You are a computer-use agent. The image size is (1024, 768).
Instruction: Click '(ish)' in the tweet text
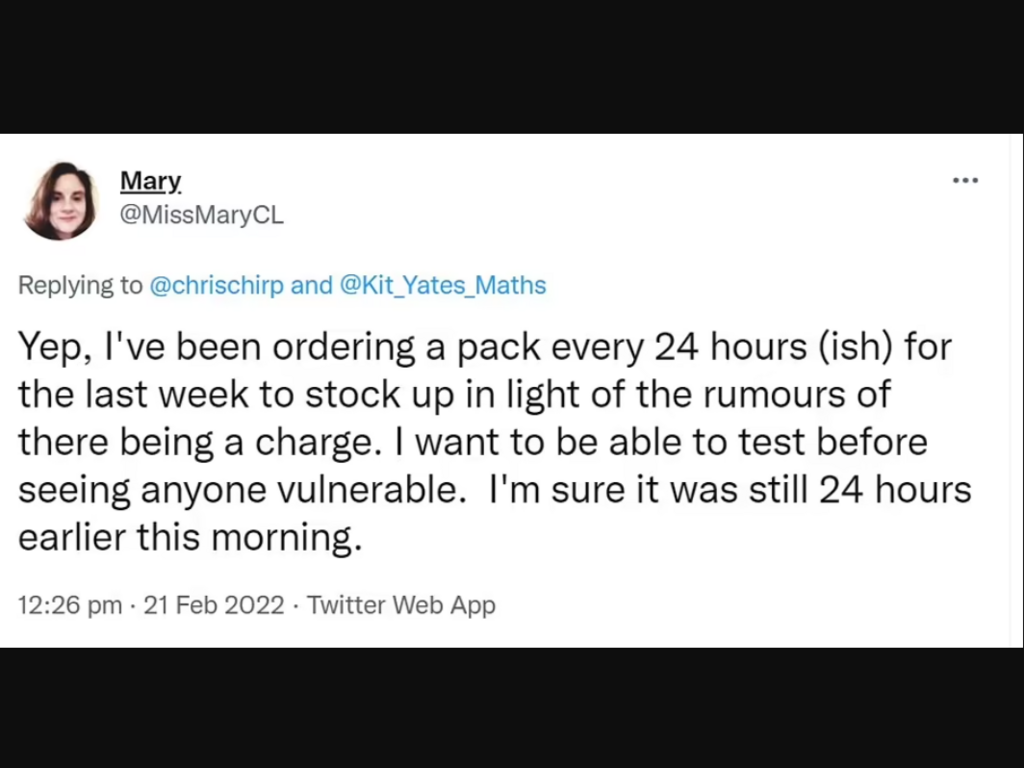pyautogui.click(x=856, y=347)
